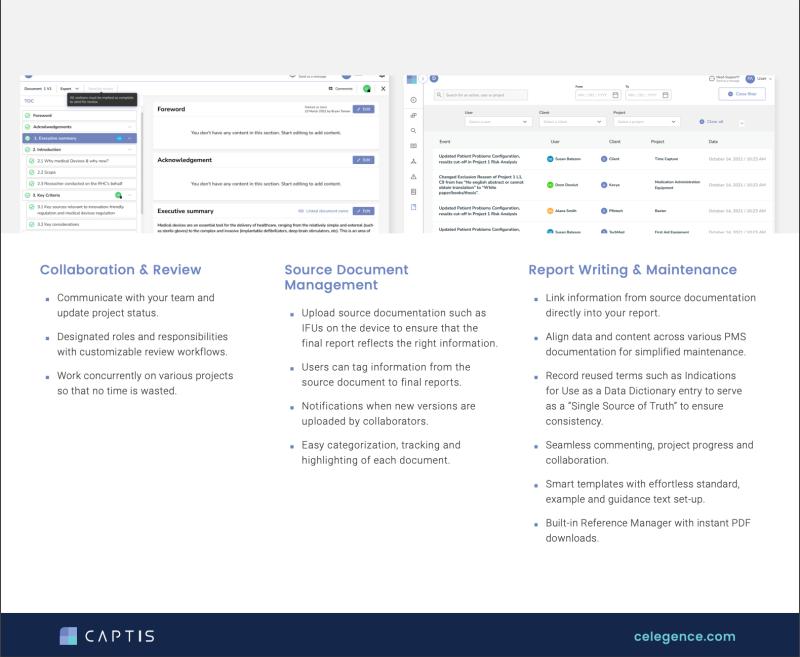The image size is (800, 657).
Task: Open the User filter dropdown
Action: 498,122
